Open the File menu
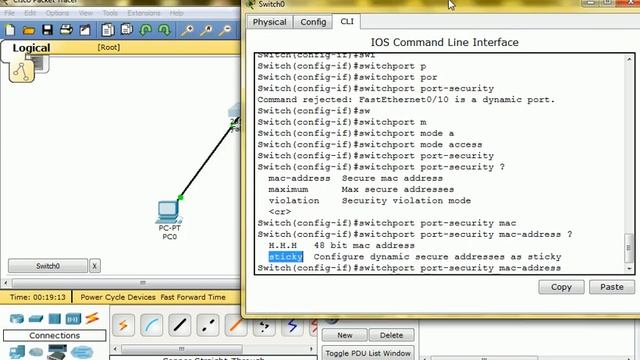 click(x=9, y=13)
